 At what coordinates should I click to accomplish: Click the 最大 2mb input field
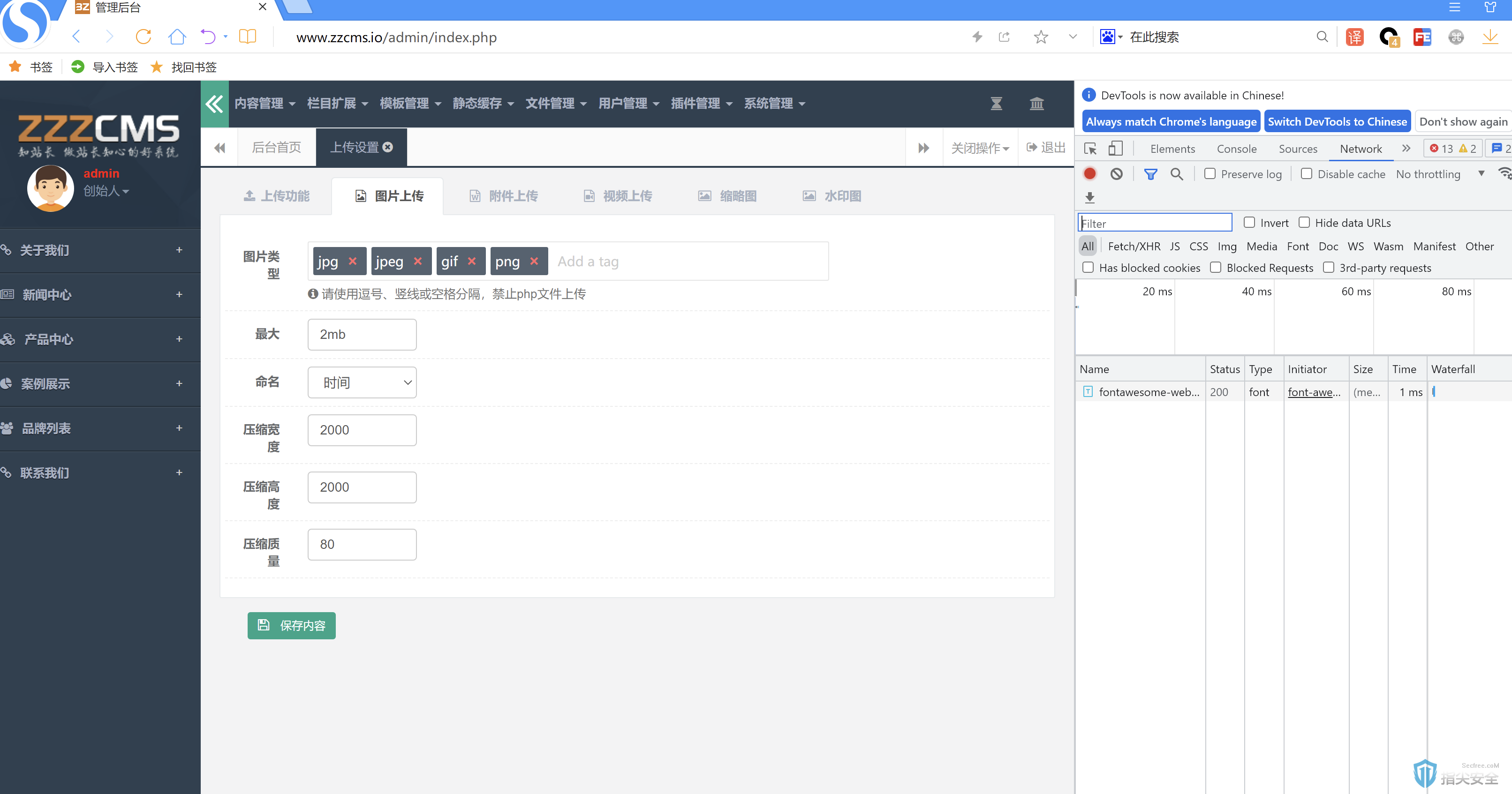pos(362,334)
